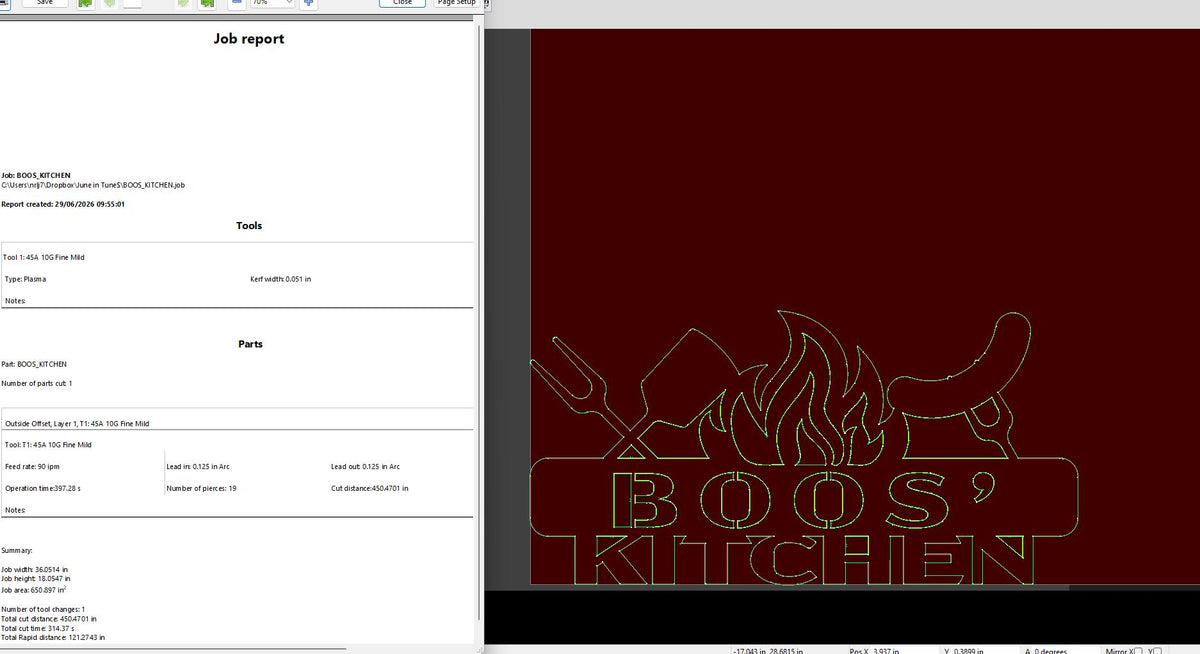
Task: Click the 'Job report' heading
Action: click(x=249, y=38)
